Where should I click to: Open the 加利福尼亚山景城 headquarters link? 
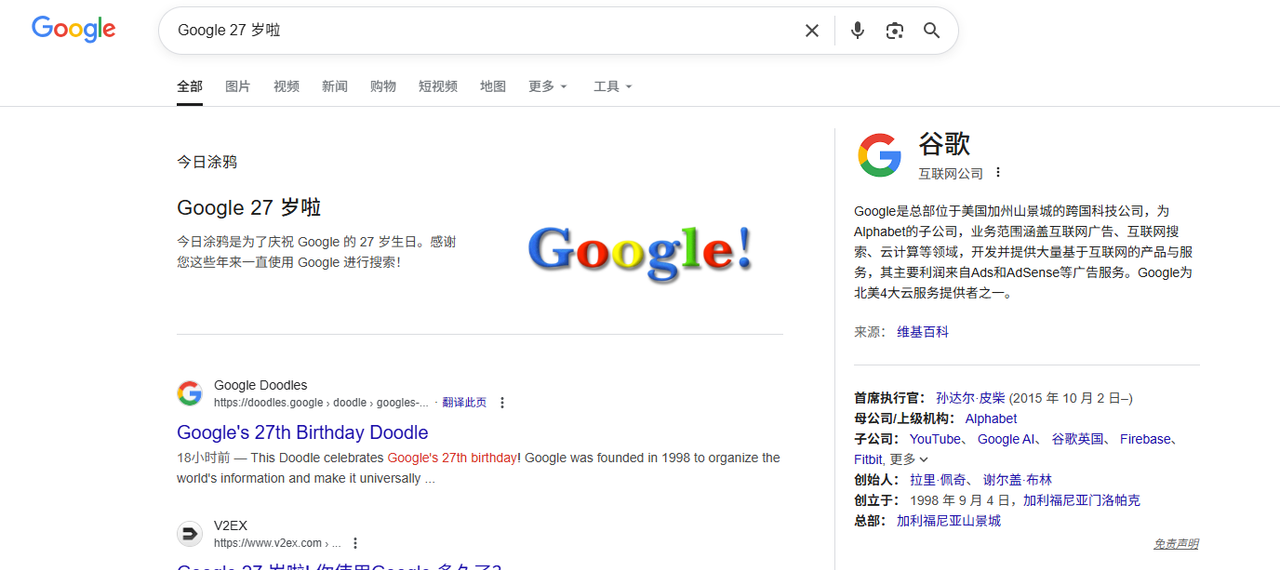(x=949, y=521)
